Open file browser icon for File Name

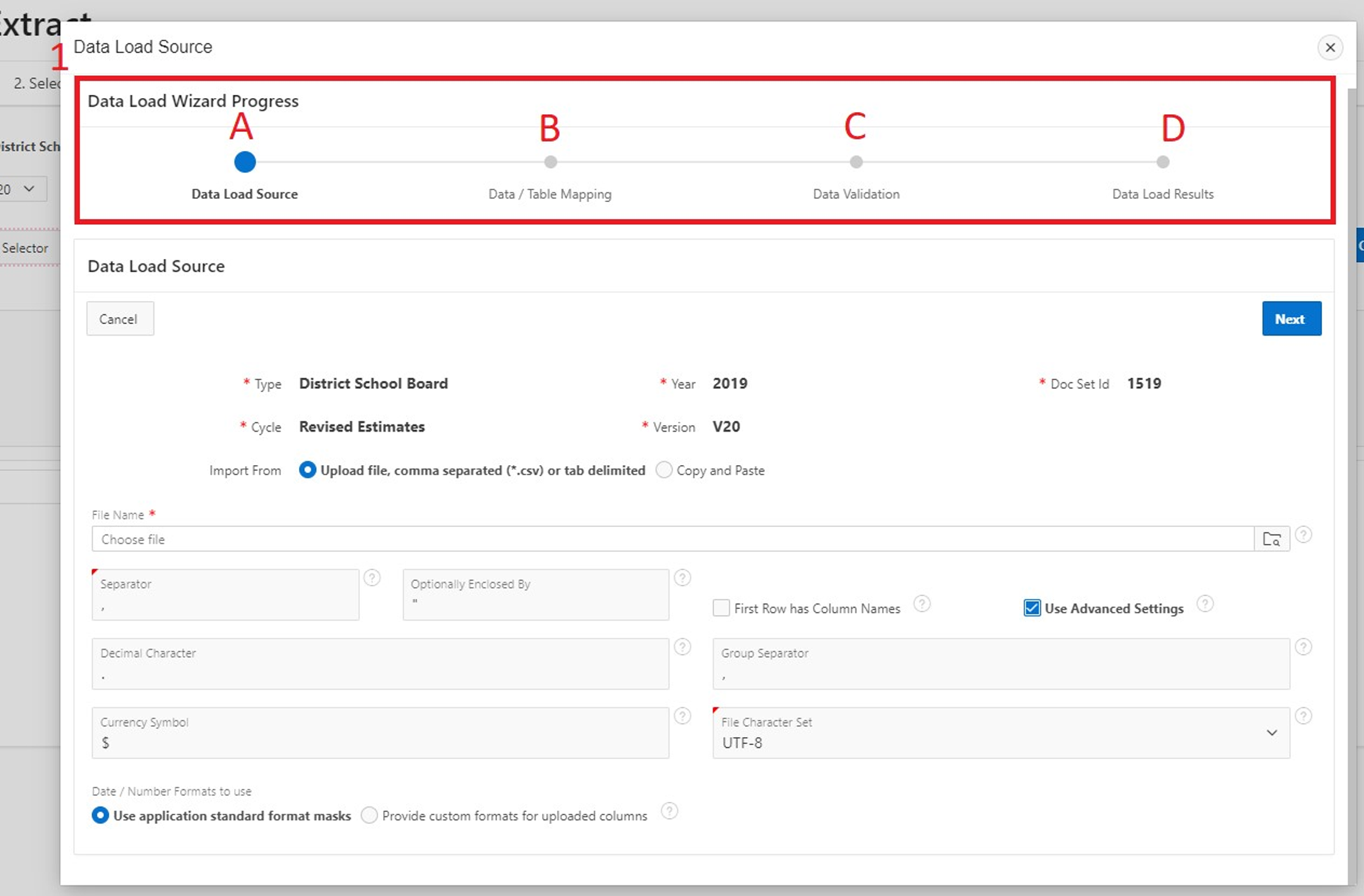(x=1272, y=539)
